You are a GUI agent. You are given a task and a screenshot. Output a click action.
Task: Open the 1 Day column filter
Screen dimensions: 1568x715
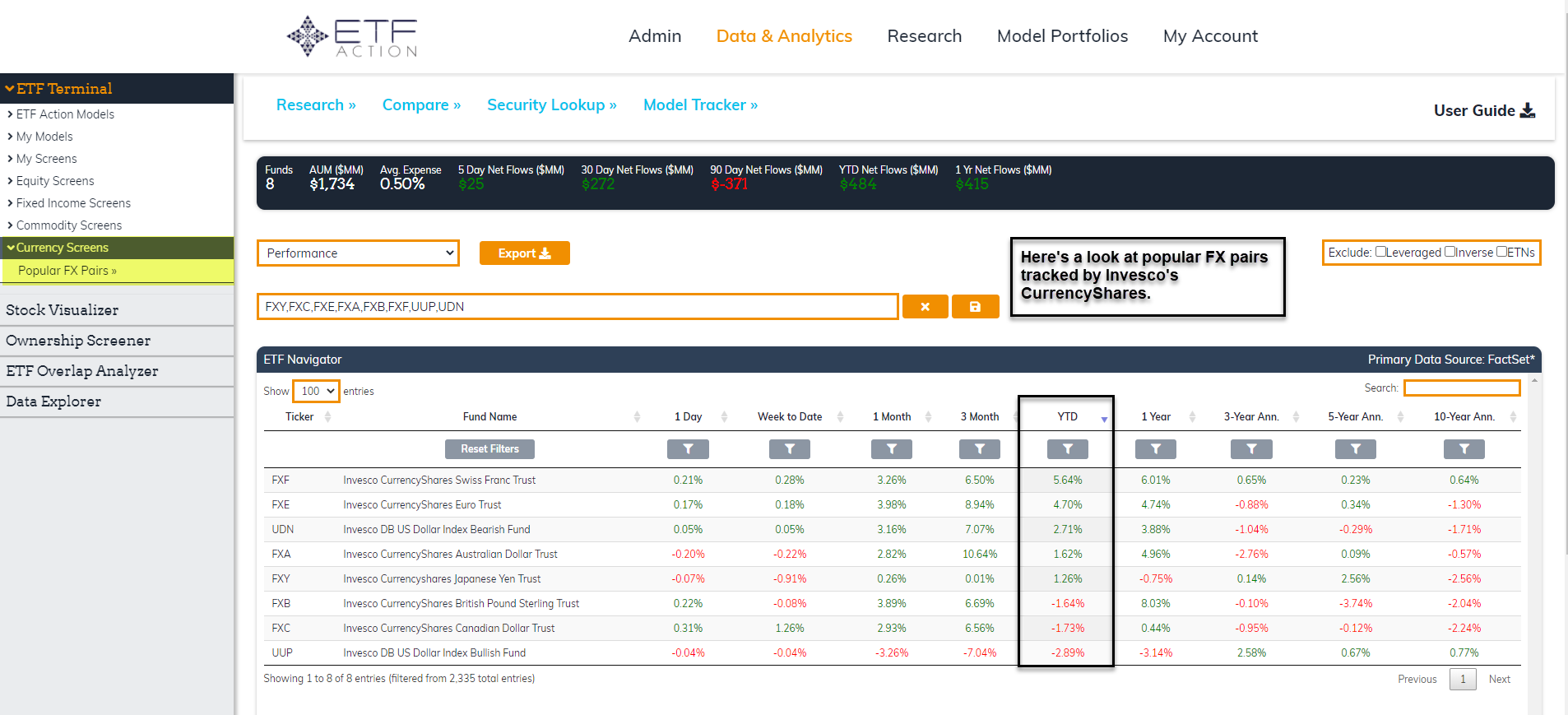click(688, 449)
